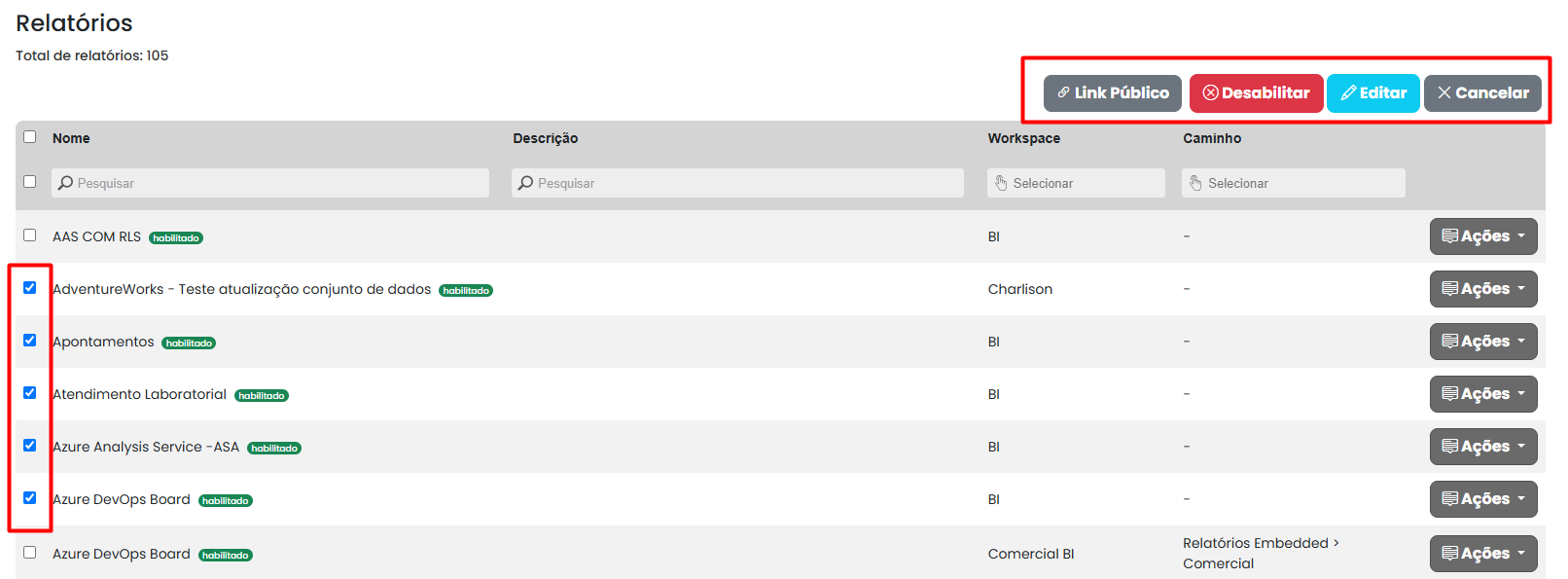This screenshot has height=579, width=1568.
Task: Click the search icon in Descrição filter
Action: click(x=526, y=183)
